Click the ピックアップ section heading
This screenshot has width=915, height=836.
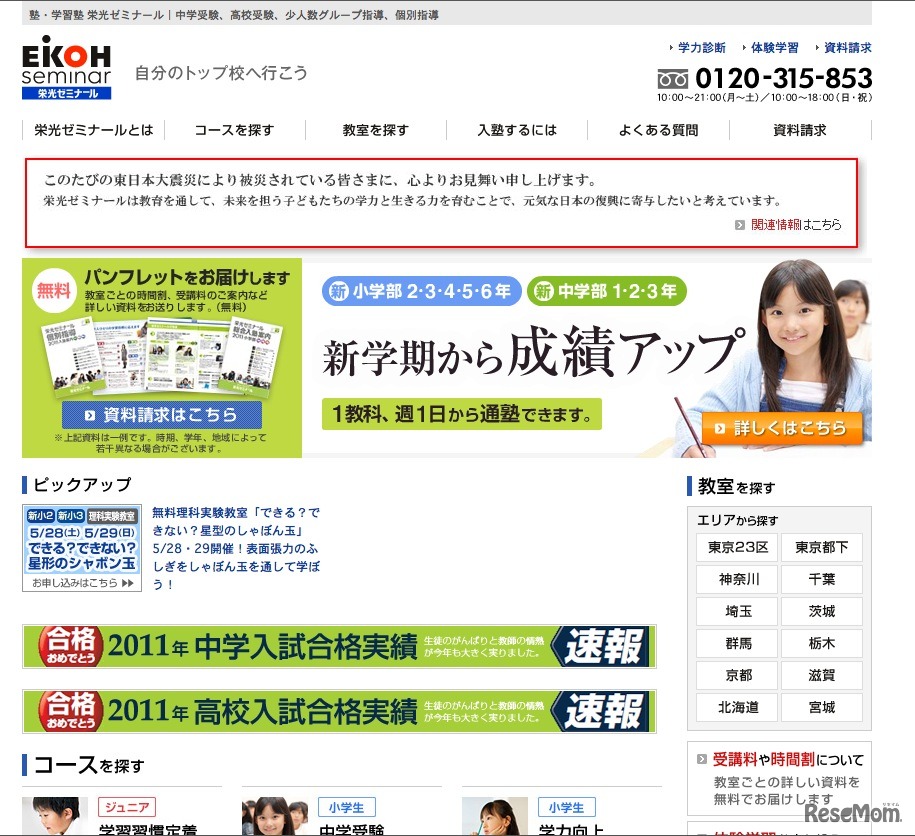(x=82, y=485)
